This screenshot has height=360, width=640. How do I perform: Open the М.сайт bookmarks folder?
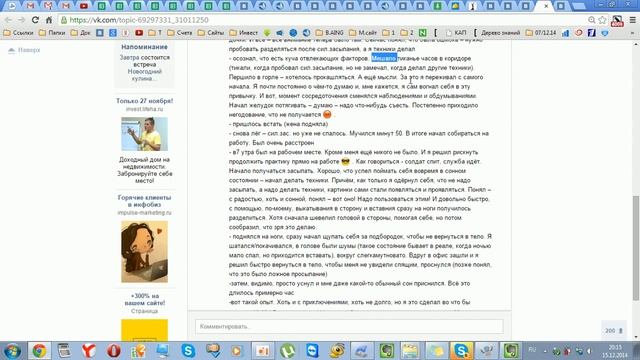pos(363,33)
